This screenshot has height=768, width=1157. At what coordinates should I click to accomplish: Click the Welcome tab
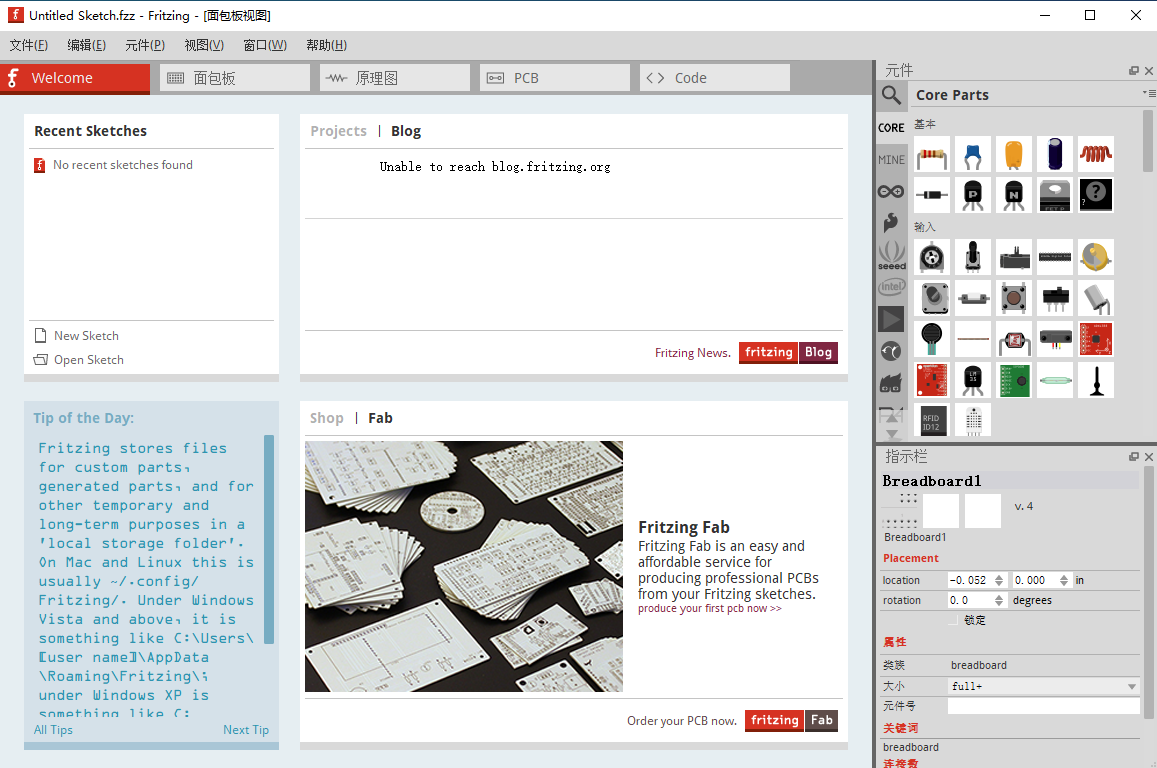point(75,78)
